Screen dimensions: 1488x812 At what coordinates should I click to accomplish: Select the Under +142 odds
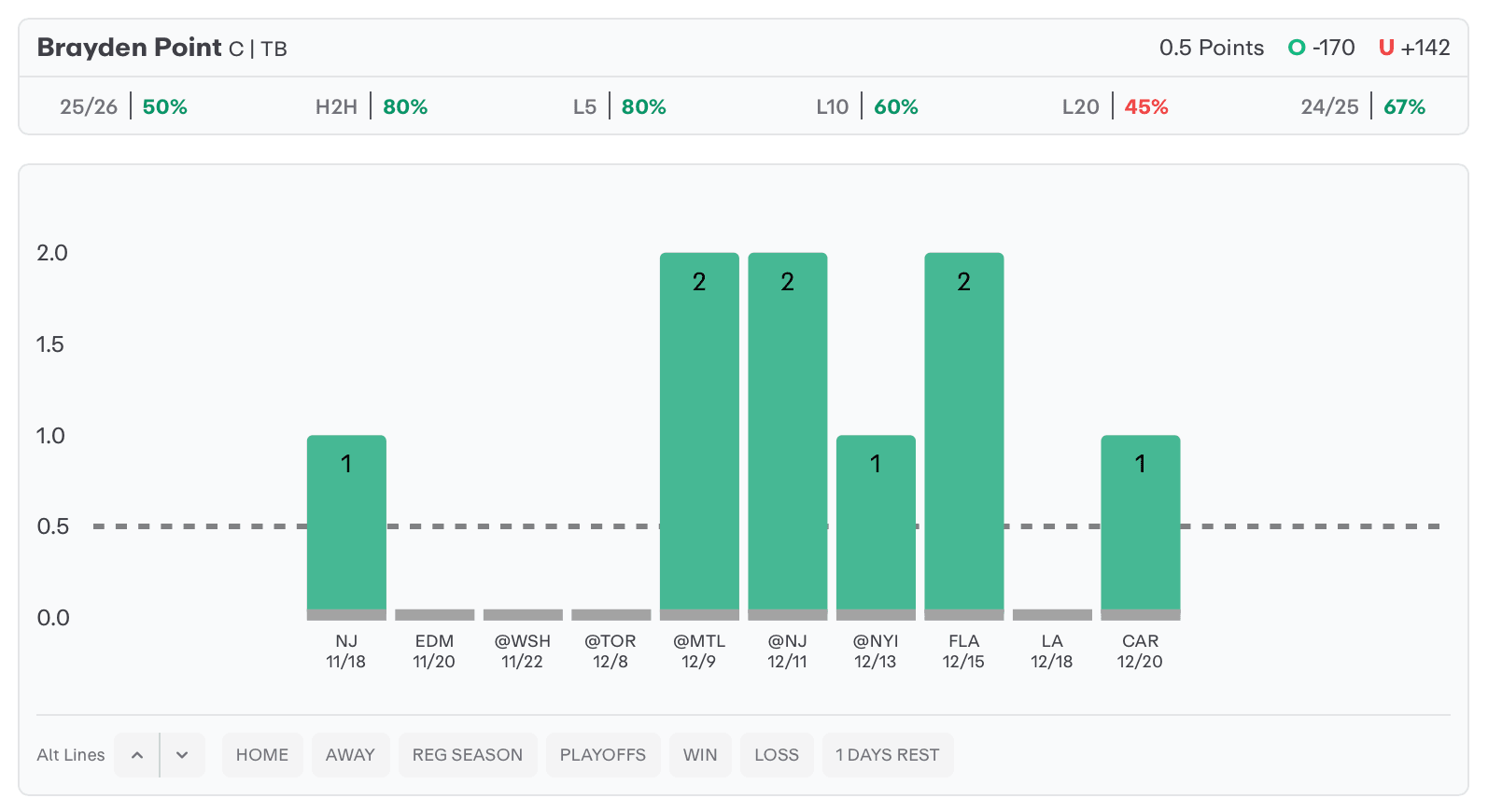(1414, 48)
